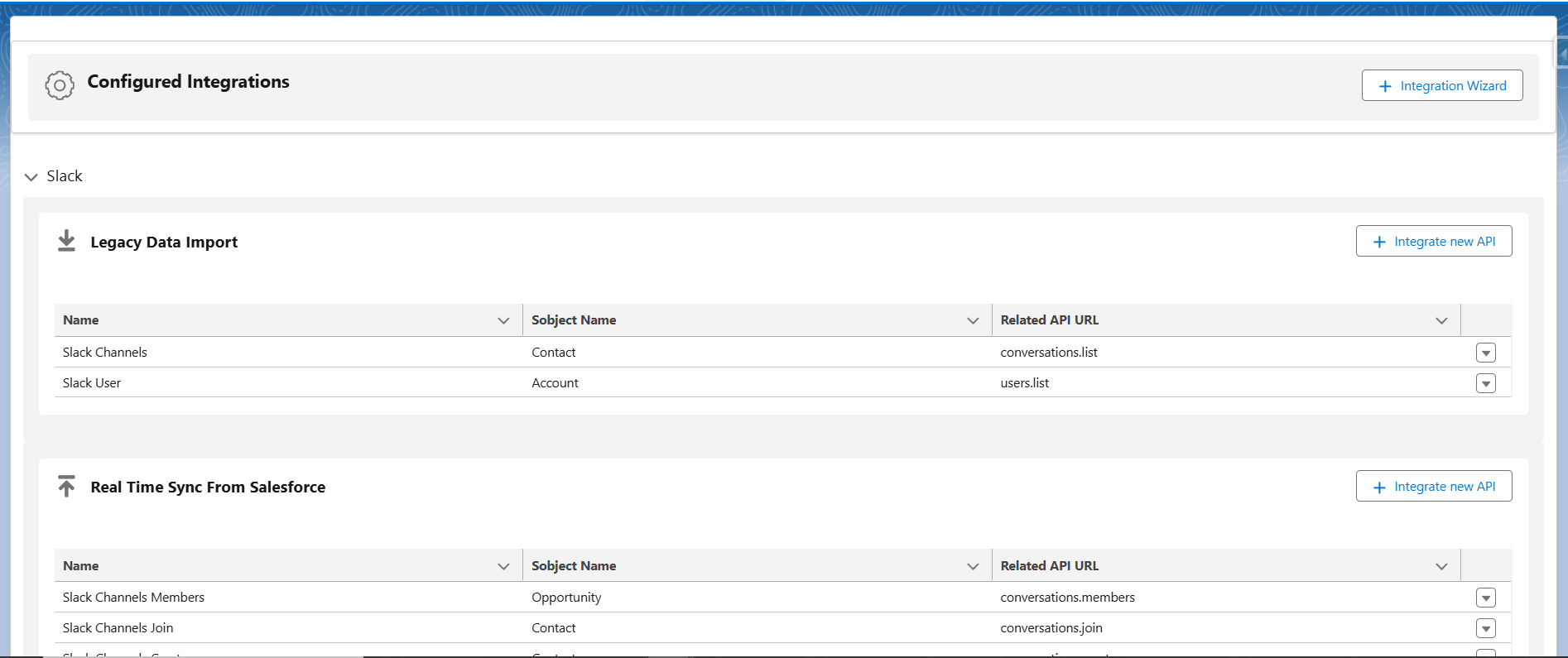Click Integrate new API for Legacy Data Import
1568x658 pixels.
[1434, 241]
